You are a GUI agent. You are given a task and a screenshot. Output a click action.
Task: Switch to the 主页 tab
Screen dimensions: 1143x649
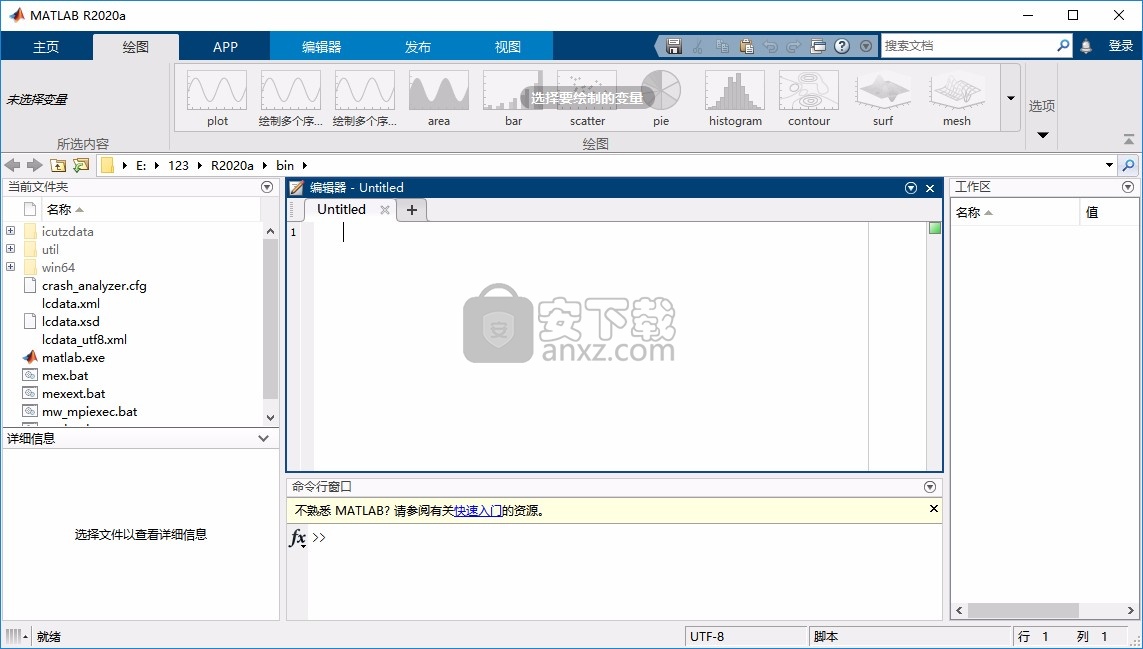(x=46, y=47)
